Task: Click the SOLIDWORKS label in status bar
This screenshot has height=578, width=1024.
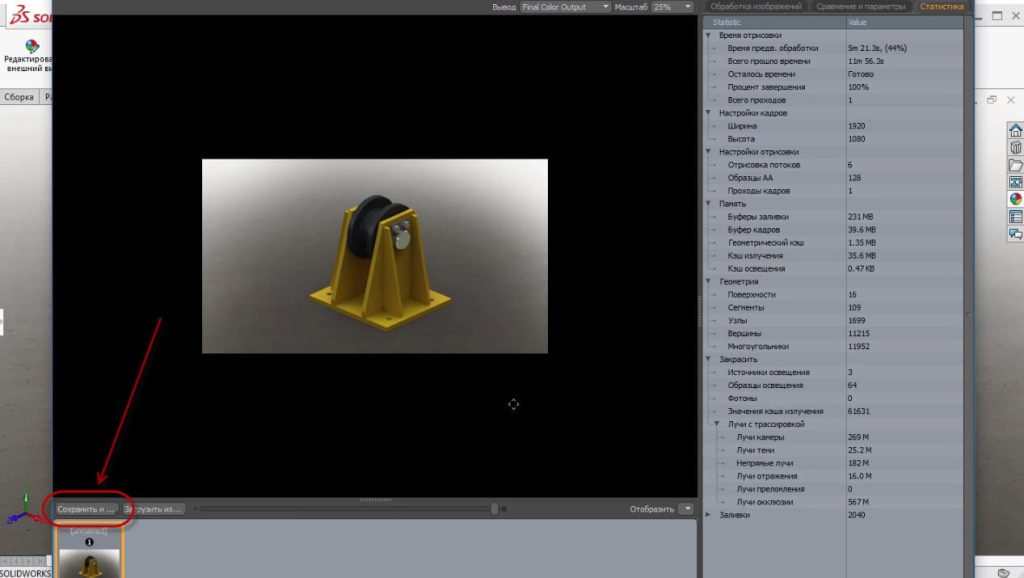Action: click(x=25, y=573)
